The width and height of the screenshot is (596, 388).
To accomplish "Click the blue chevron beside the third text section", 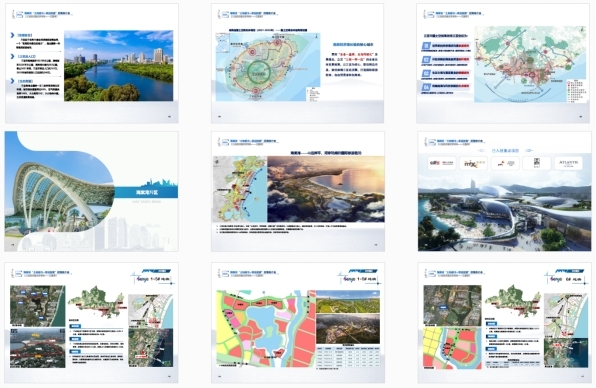I will click(13, 81).
